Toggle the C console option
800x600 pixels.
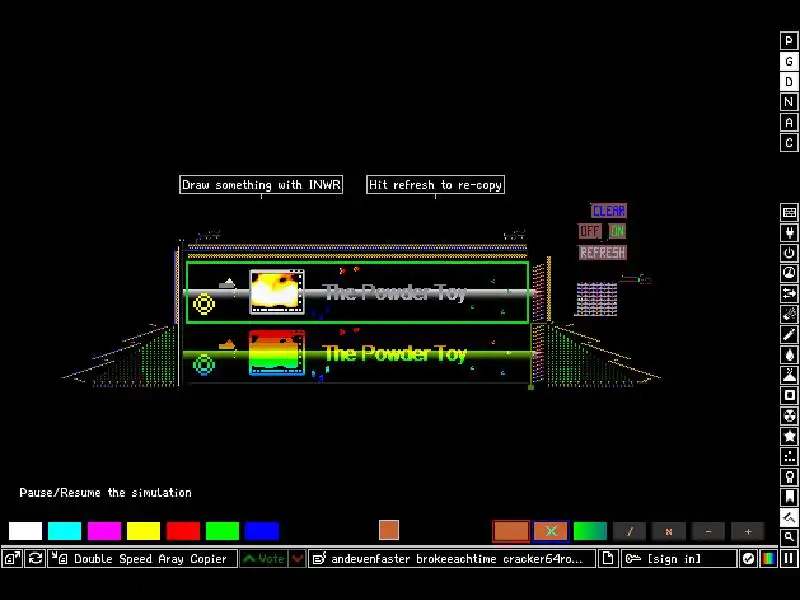(x=789, y=143)
